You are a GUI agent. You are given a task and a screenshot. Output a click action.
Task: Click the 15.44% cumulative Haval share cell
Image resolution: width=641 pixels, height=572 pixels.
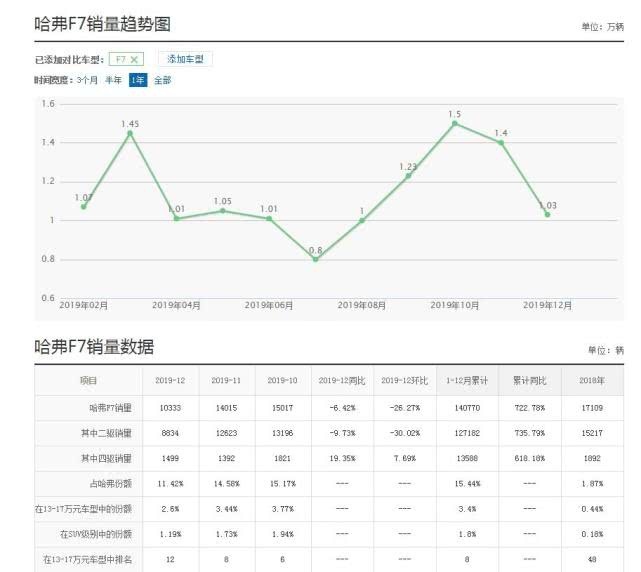click(x=467, y=484)
